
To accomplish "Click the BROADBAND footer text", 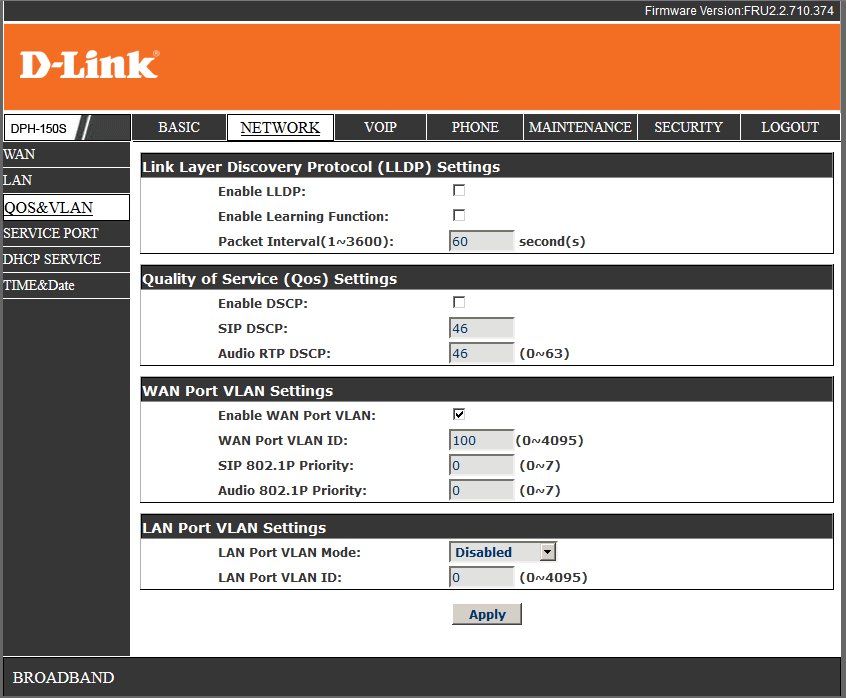I will click(63, 678).
